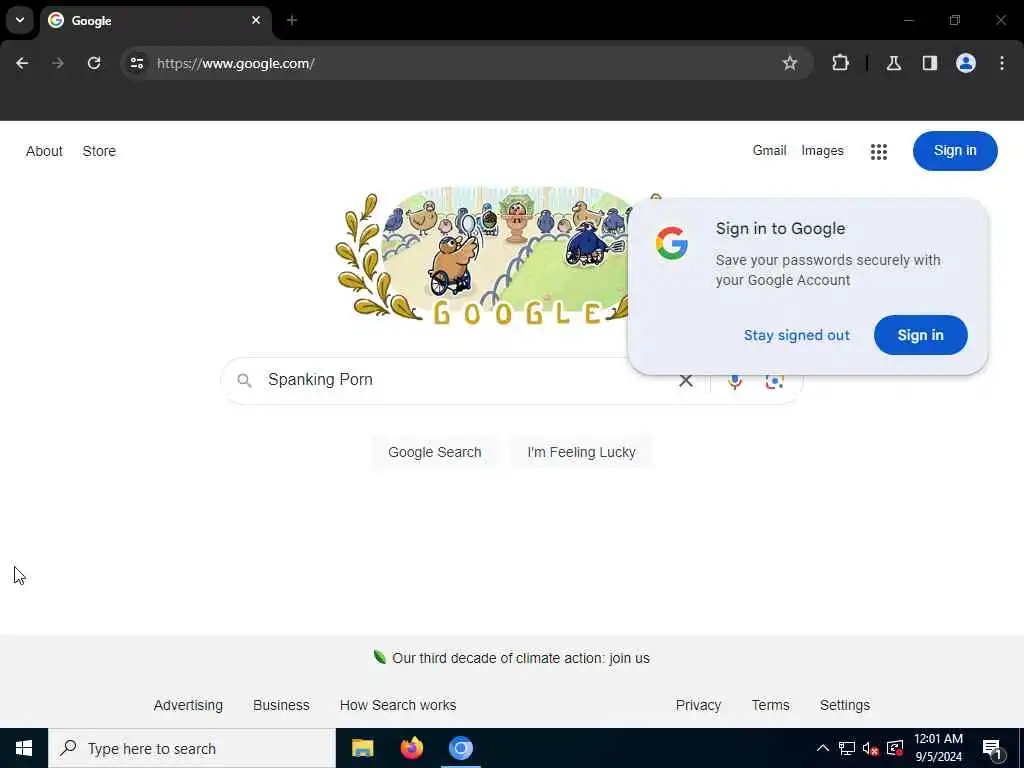This screenshot has height=768, width=1024.
Task: Open the tab search dropdown arrow
Action: [20, 20]
